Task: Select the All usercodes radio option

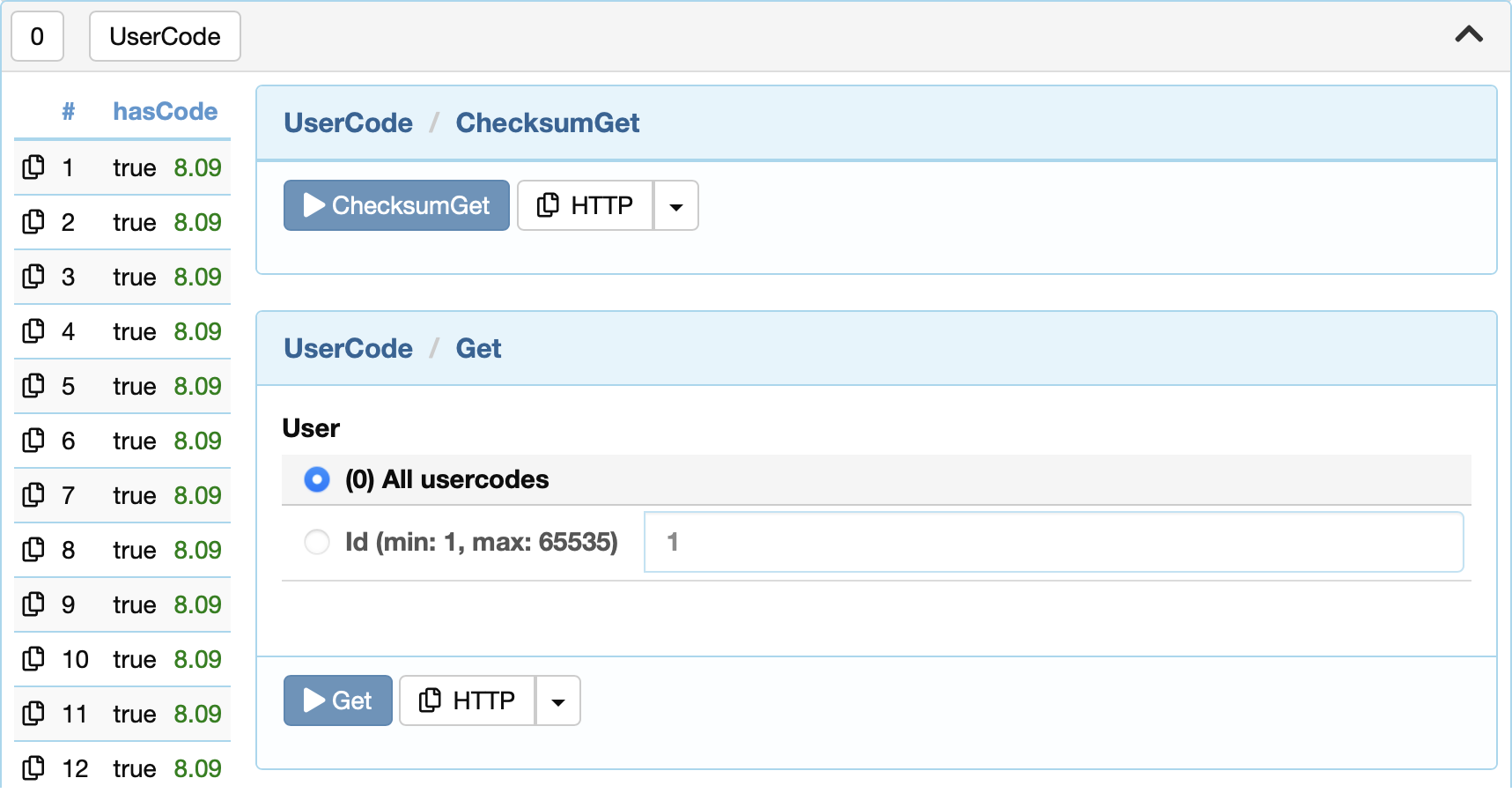Action: click(x=317, y=479)
